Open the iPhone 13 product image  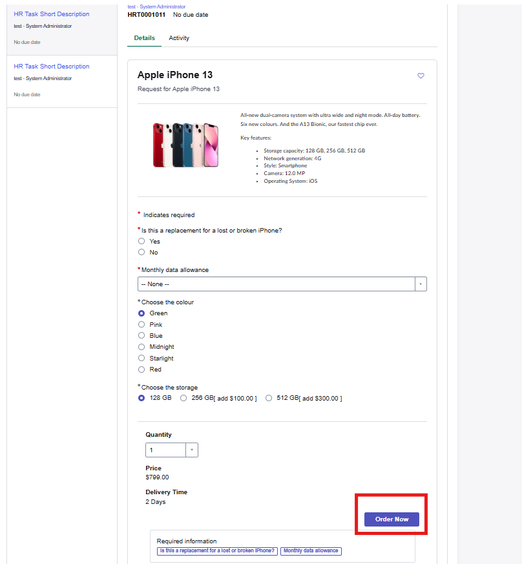click(186, 145)
